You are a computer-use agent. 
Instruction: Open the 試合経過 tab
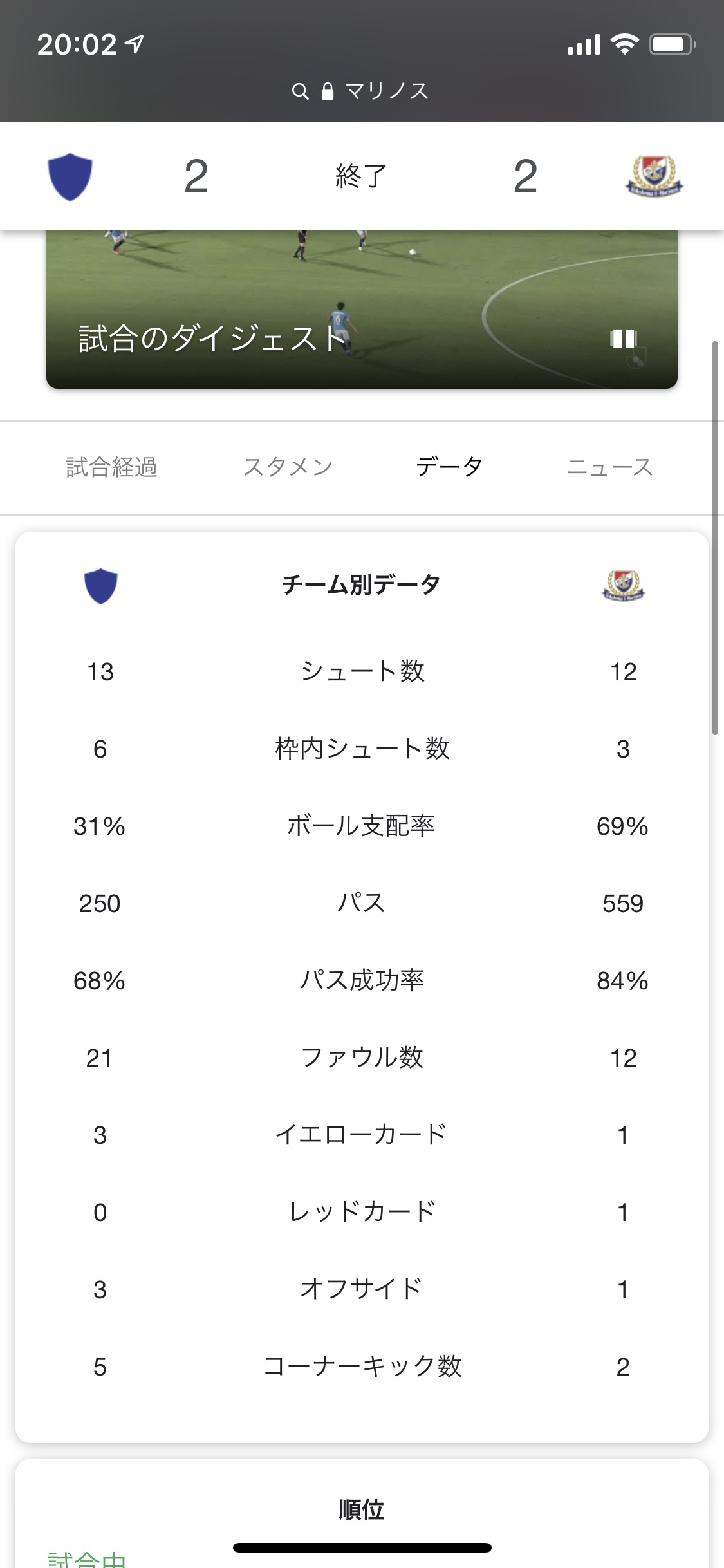pyautogui.click(x=112, y=467)
